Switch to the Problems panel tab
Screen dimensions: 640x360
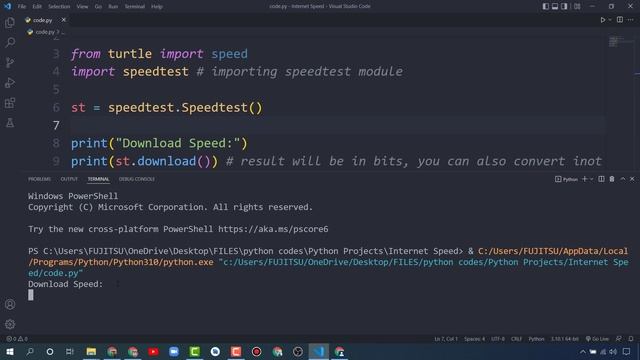point(39,179)
